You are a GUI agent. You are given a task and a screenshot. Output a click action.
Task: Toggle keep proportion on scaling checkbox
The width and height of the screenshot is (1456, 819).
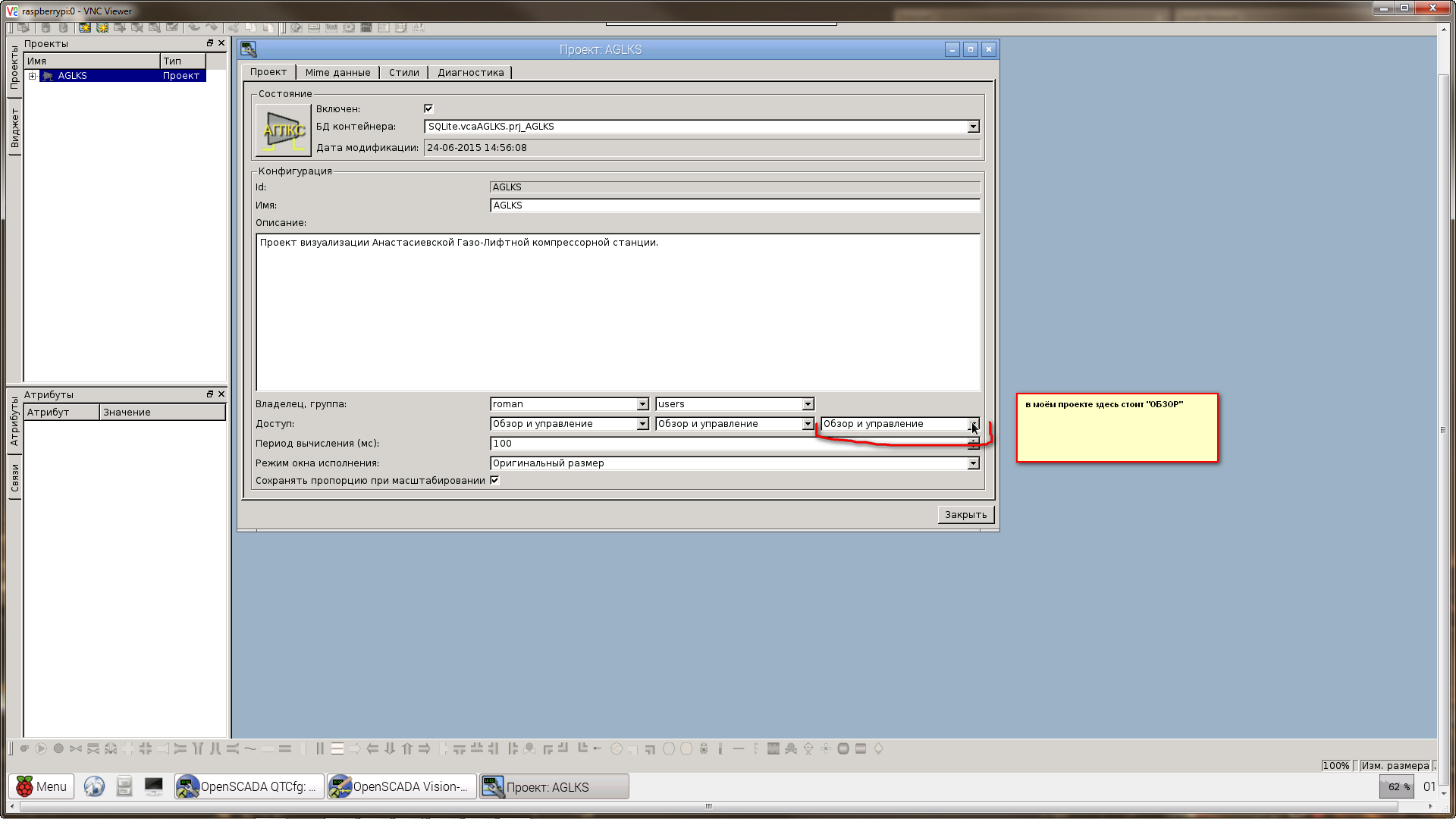coord(494,480)
